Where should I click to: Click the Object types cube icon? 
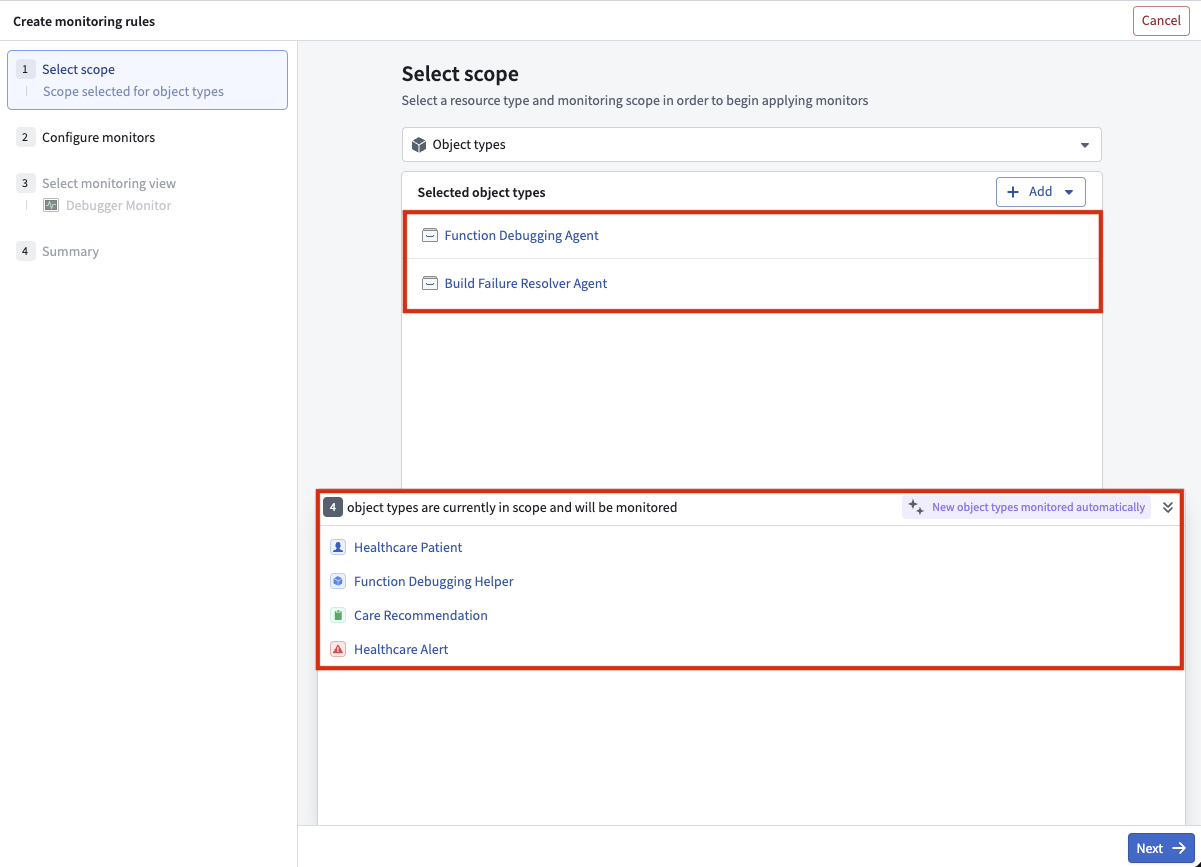point(419,145)
